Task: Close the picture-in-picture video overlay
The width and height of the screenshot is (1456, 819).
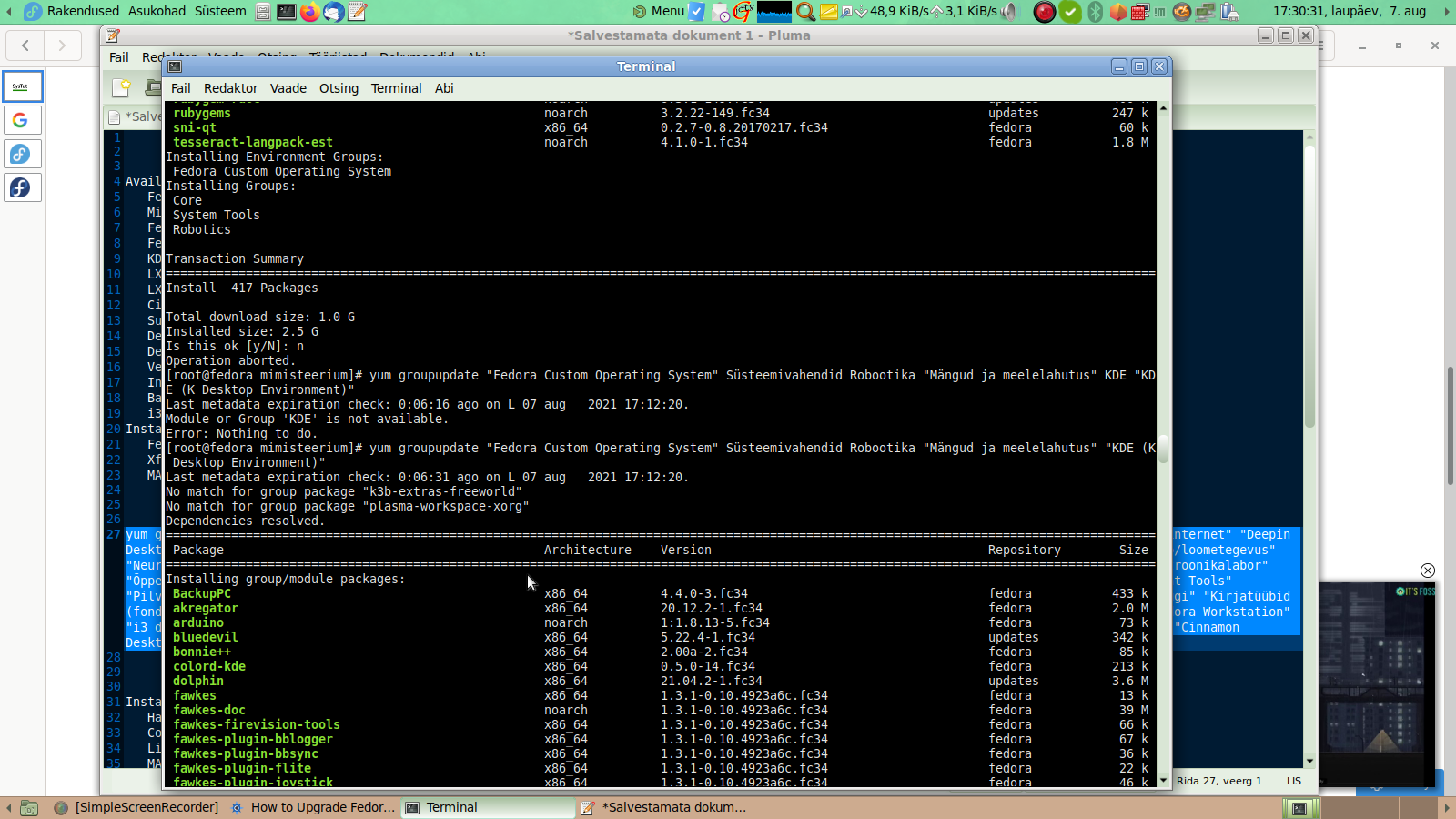Action: 1428,571
